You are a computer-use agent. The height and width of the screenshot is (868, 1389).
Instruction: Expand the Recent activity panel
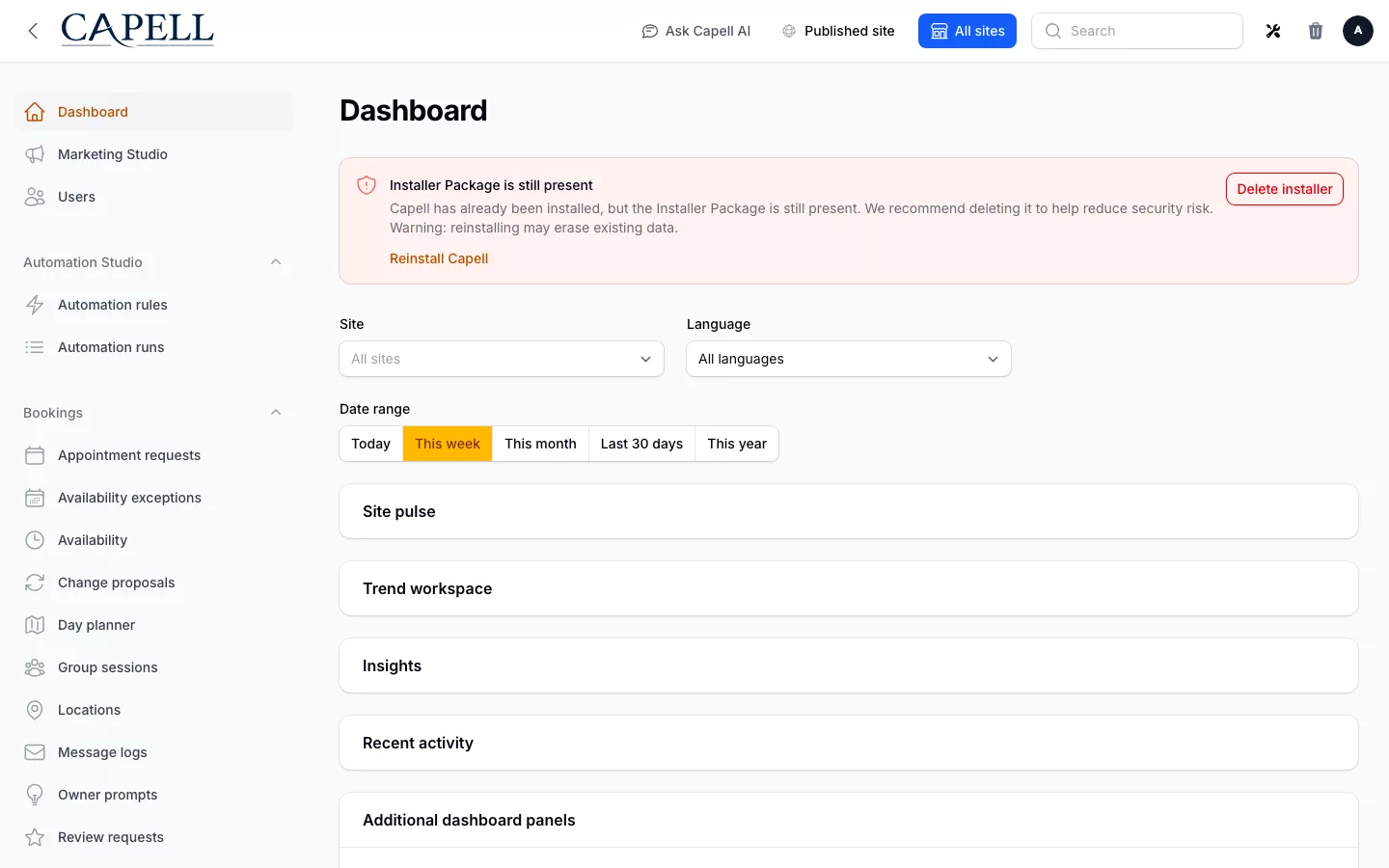click(849, 743)
